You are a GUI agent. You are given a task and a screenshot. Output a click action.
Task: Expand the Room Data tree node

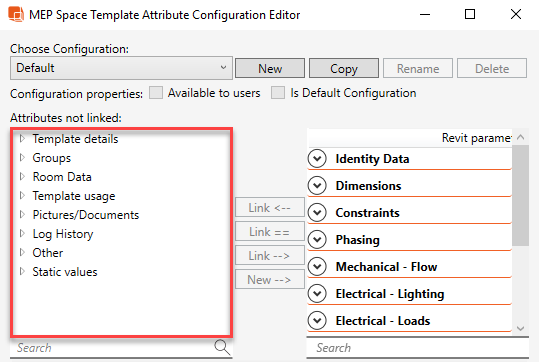click(22, 177)
